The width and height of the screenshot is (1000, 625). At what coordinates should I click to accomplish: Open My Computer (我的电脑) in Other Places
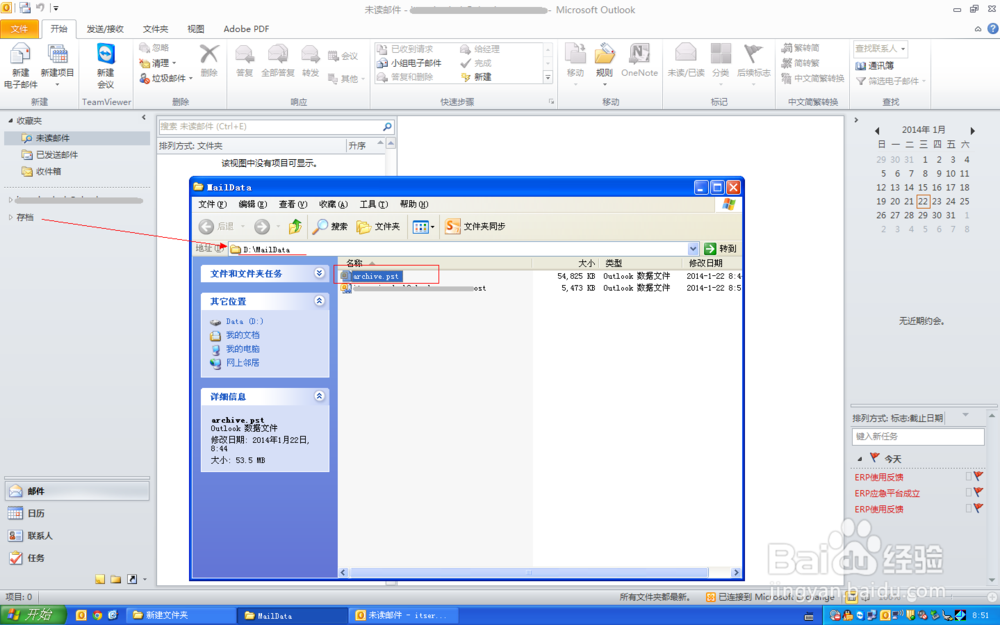[242, 349]
